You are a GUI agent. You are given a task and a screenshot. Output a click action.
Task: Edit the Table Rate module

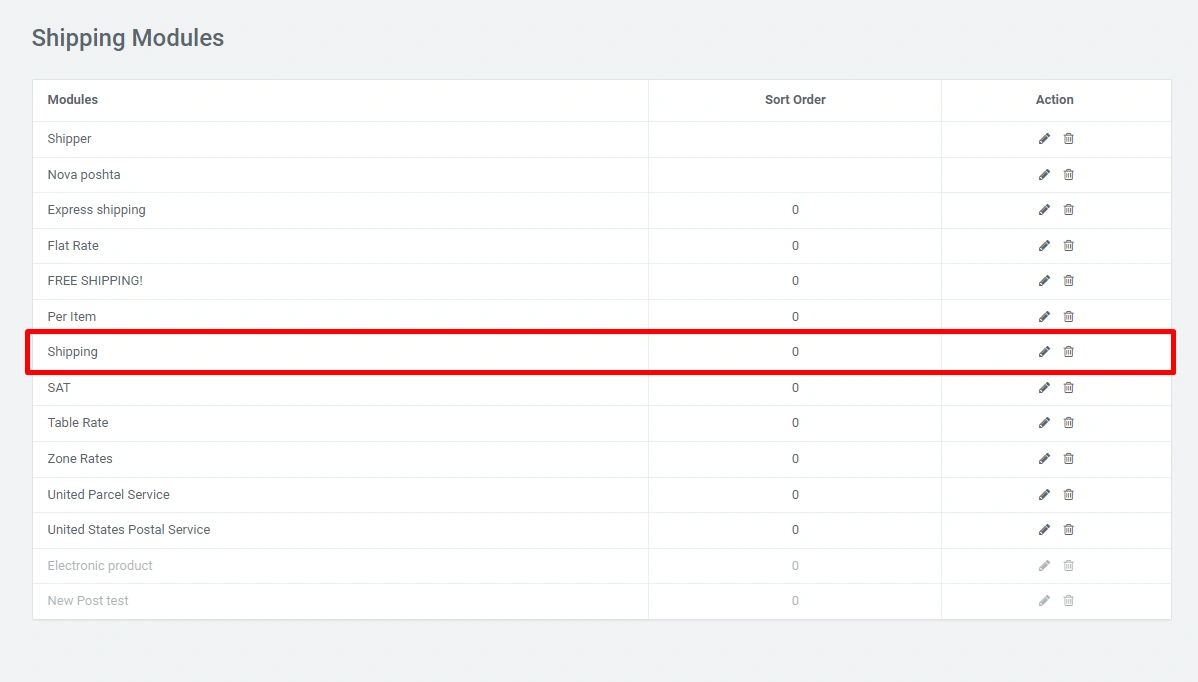point(1044,423)
